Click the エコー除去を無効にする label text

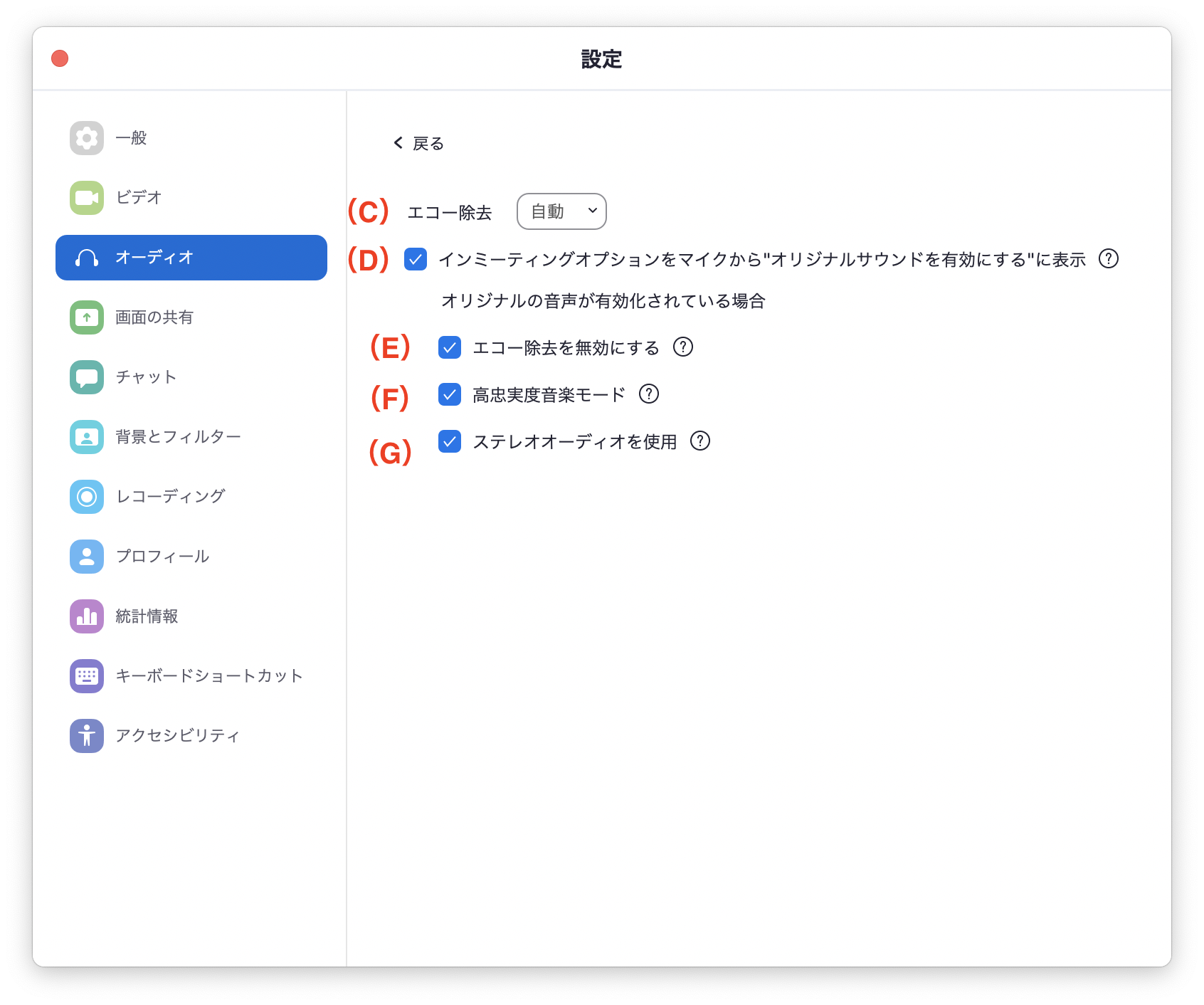click(x=566, y=348)
